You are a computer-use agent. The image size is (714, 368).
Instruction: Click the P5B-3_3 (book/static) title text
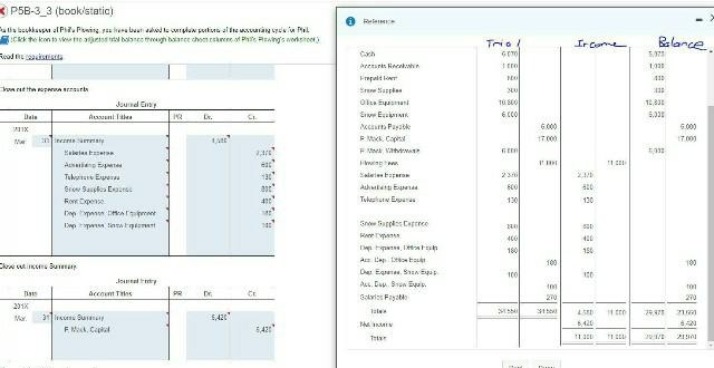click(x=61, y=10)
